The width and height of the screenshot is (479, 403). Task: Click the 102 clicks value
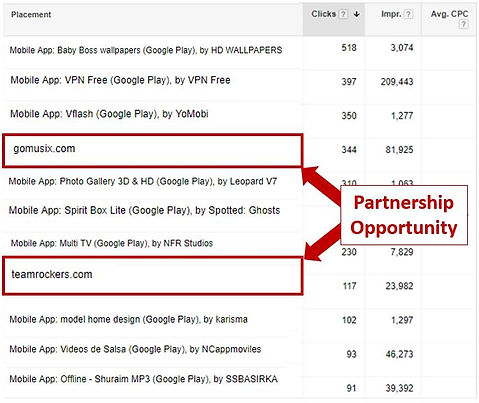pyautogui.click(x=349, y=320)
